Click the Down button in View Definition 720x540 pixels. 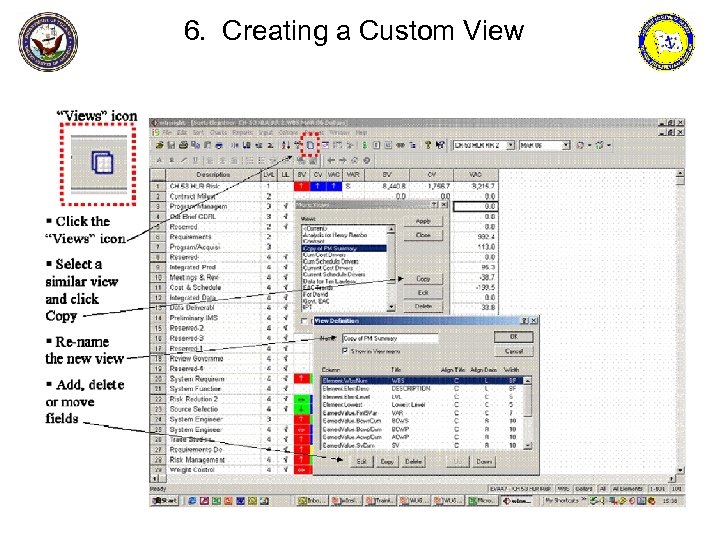[484, 461]
